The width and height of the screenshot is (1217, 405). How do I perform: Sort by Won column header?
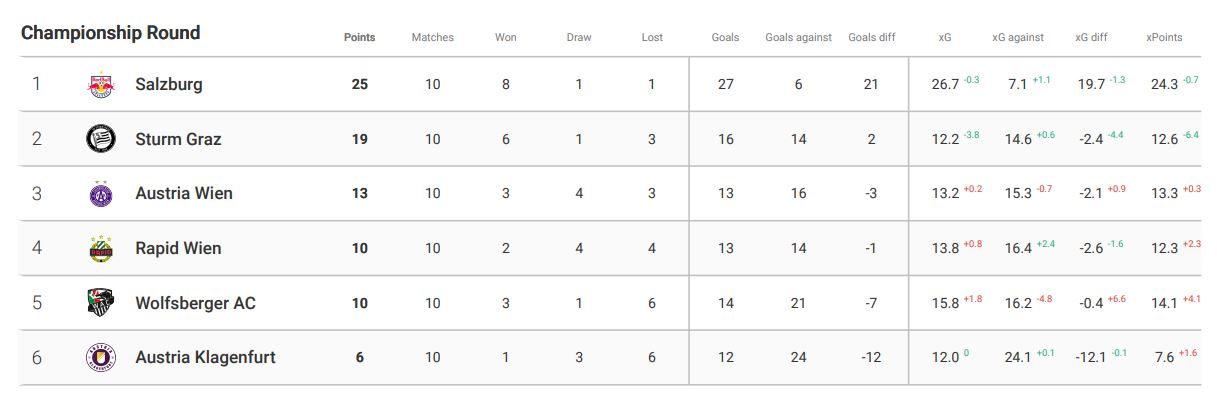(x=506, y=37)
